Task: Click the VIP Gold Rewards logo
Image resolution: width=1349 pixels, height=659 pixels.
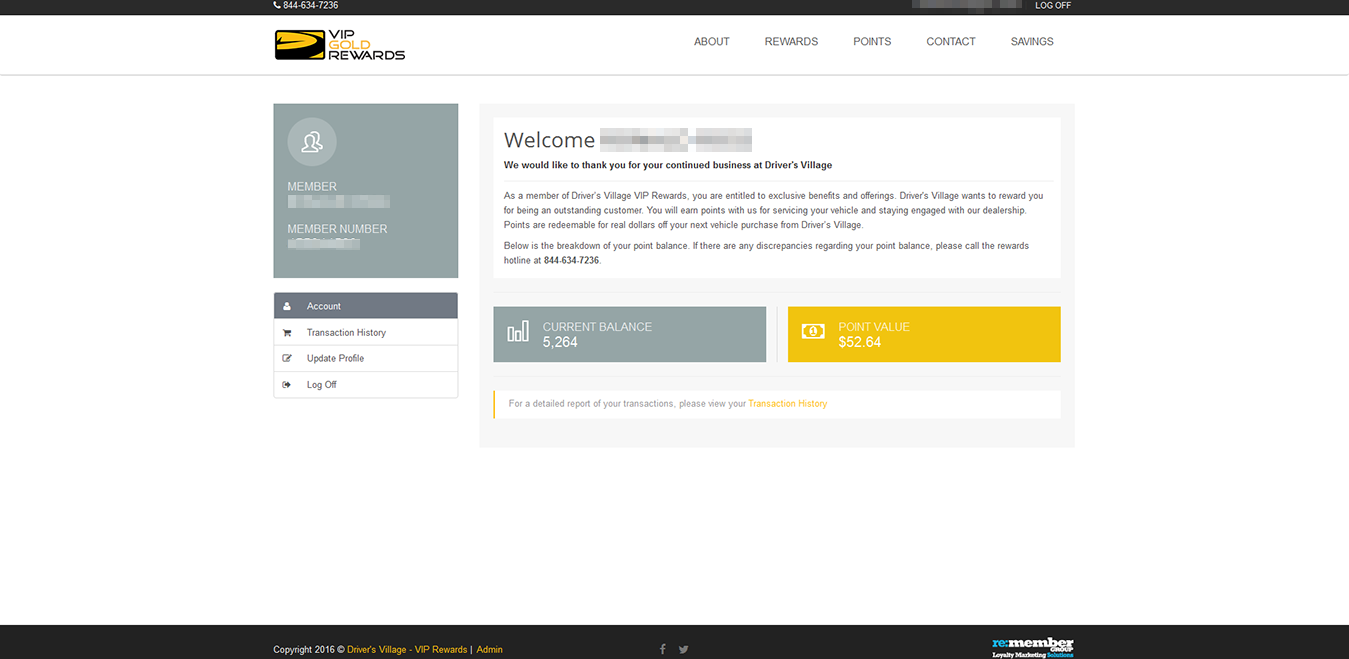Action: (340, 45)
